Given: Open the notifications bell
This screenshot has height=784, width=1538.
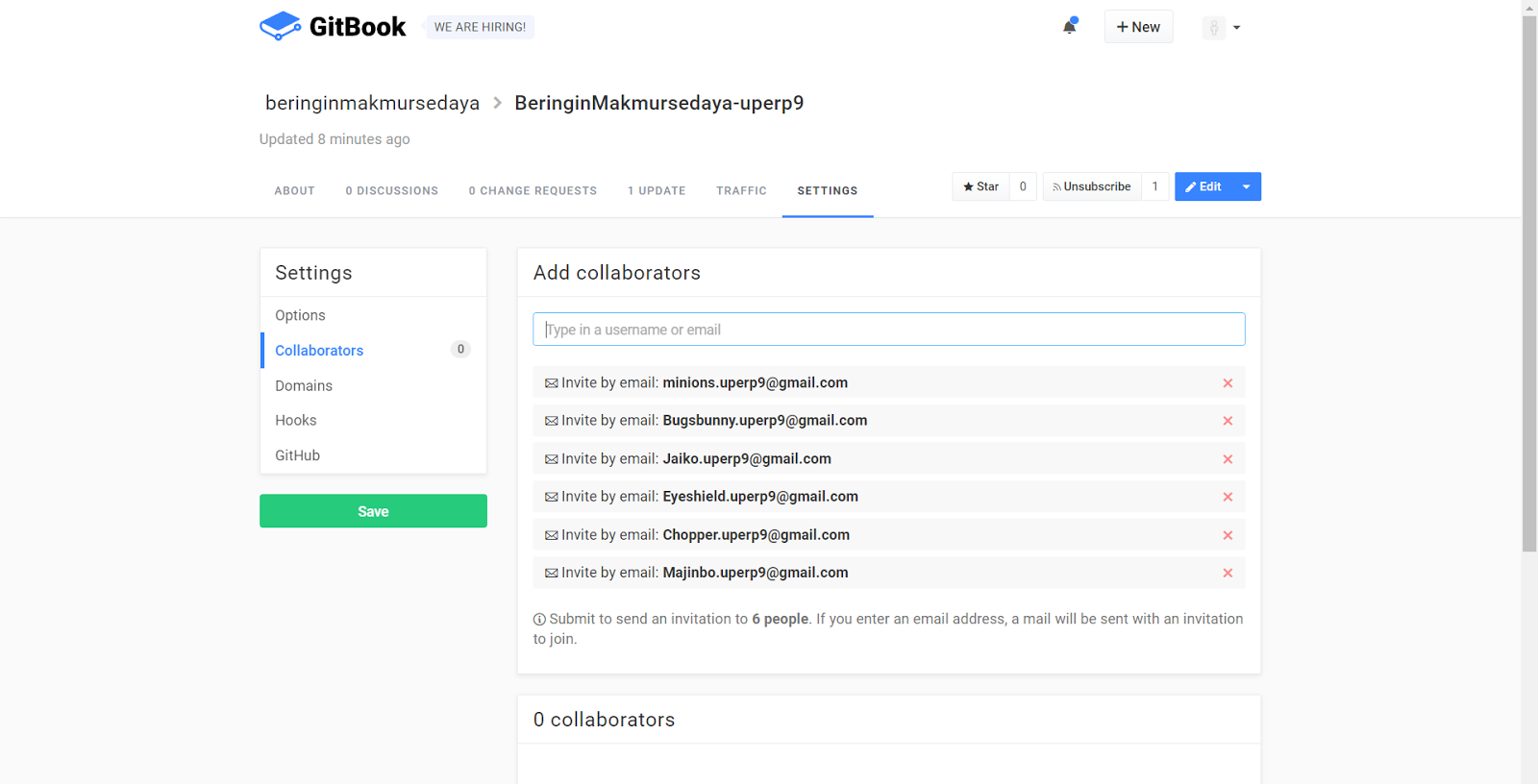Looking at the screenshot, I should (1069, 27).
